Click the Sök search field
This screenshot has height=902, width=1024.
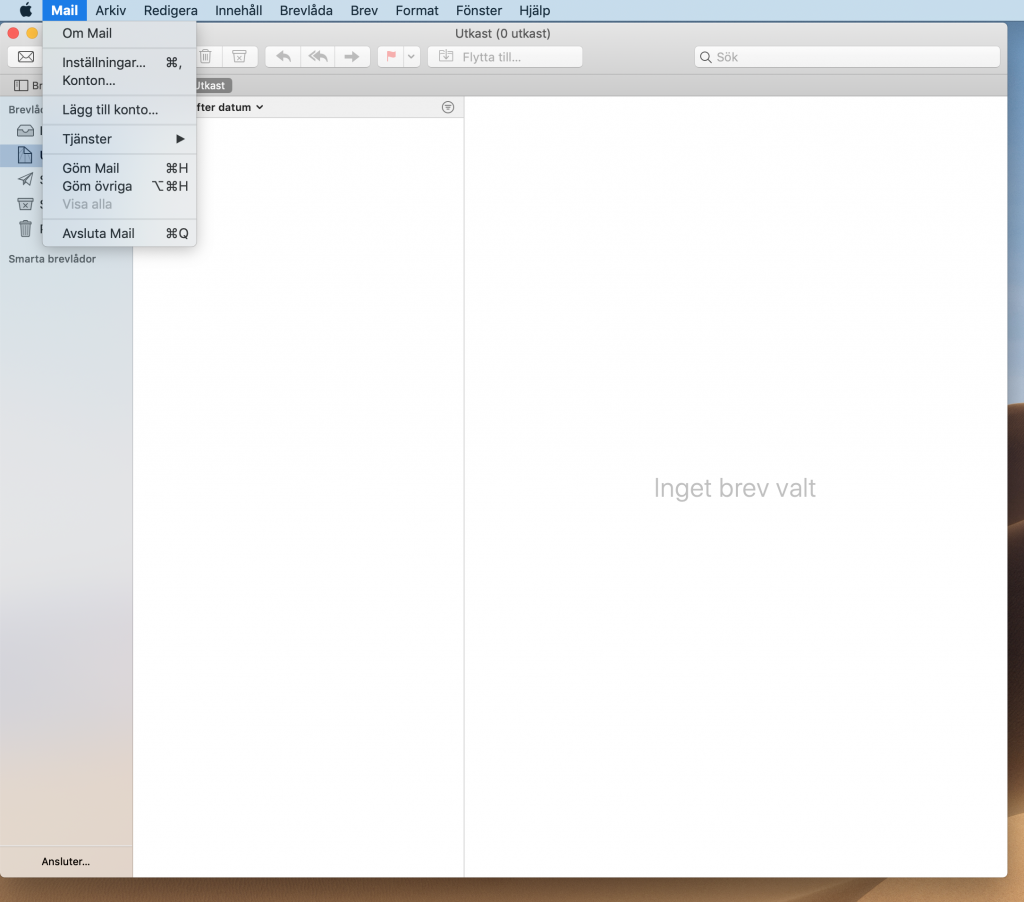click(x=847, y=57)
